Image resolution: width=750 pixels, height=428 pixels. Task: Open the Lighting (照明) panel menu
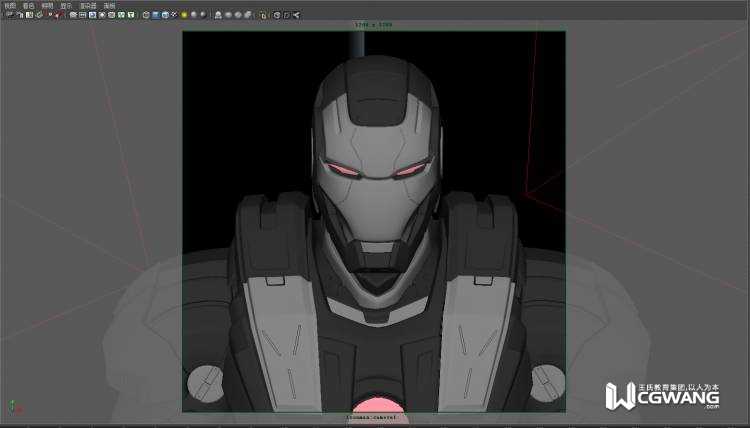point(47,6)
